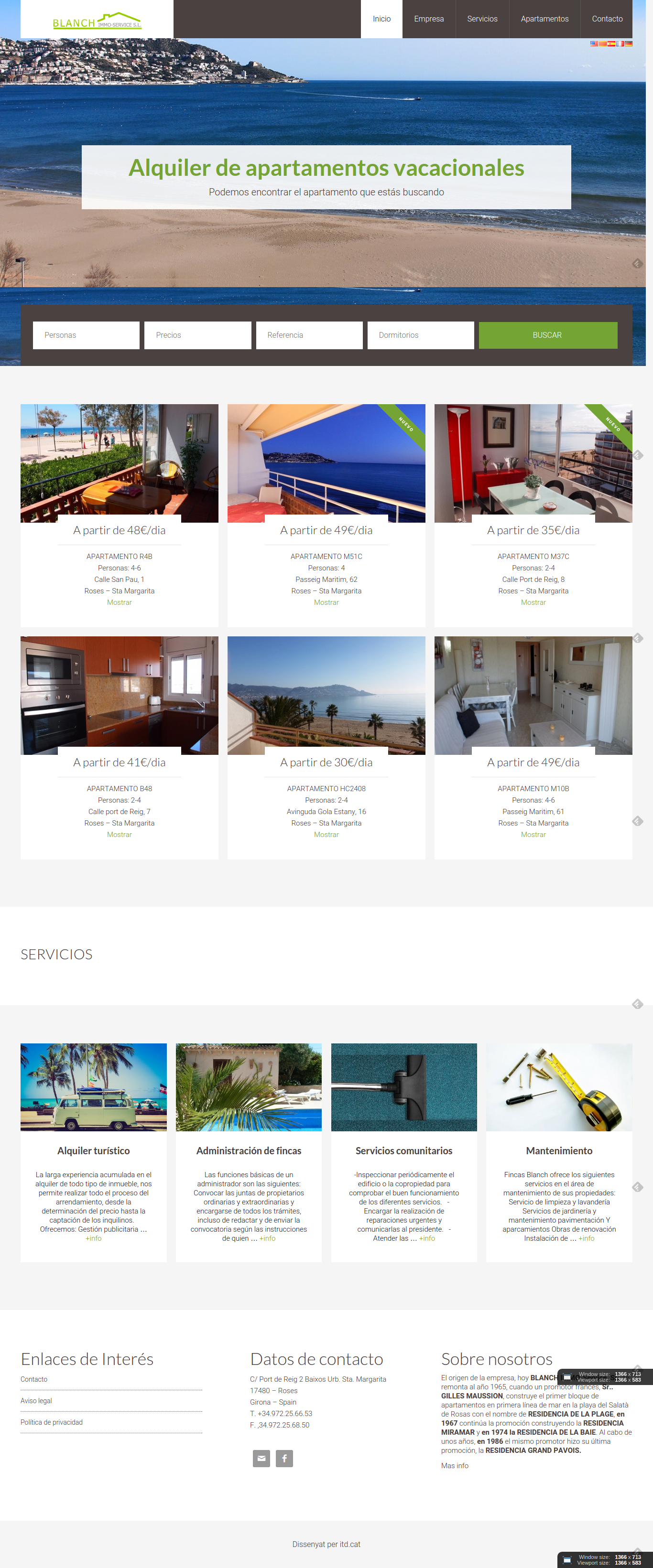653x1568 pixels.
Task: Open the Apartamentos menu item
Action: 544,19
